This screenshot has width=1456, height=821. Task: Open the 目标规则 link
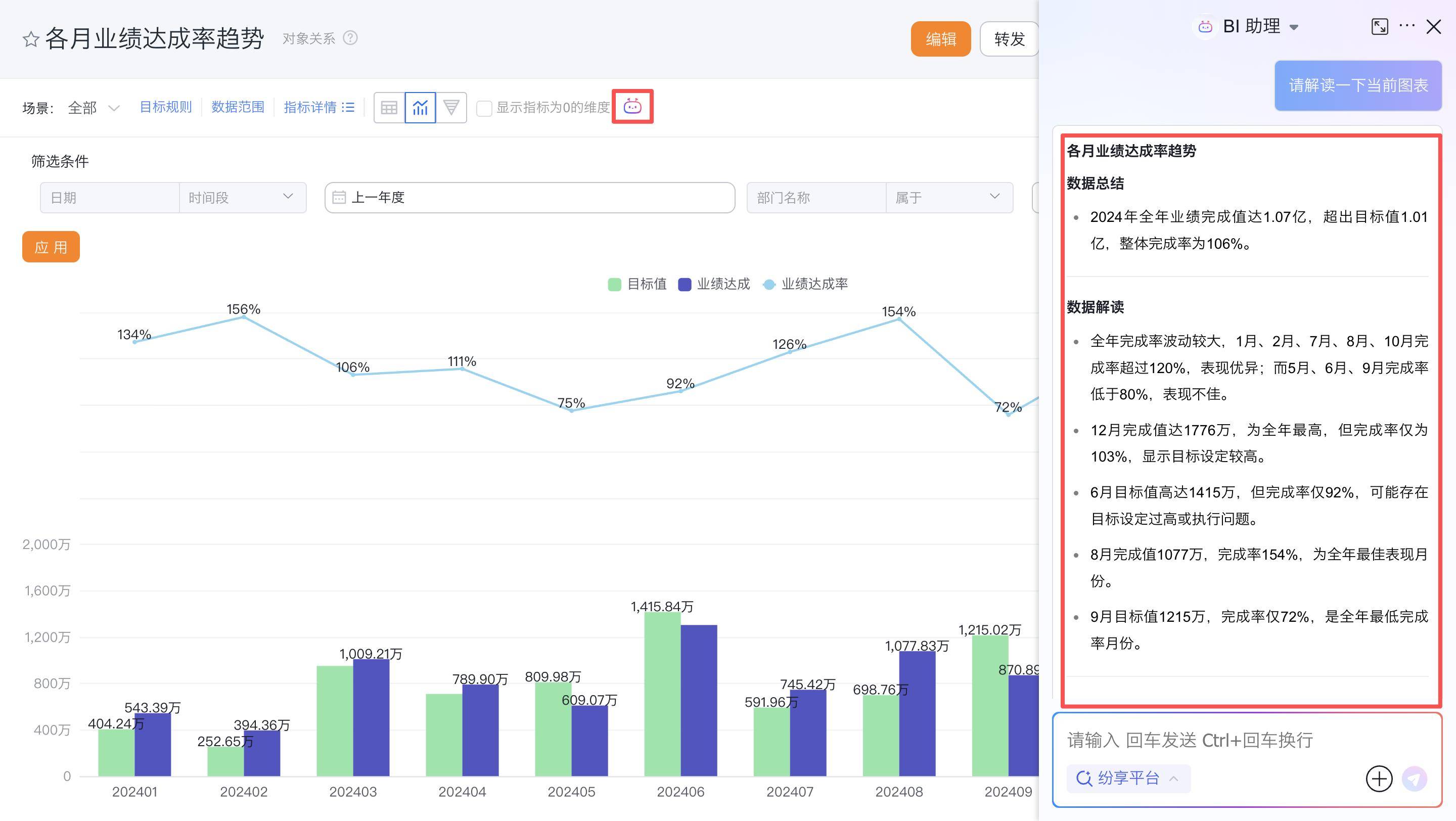166,107
